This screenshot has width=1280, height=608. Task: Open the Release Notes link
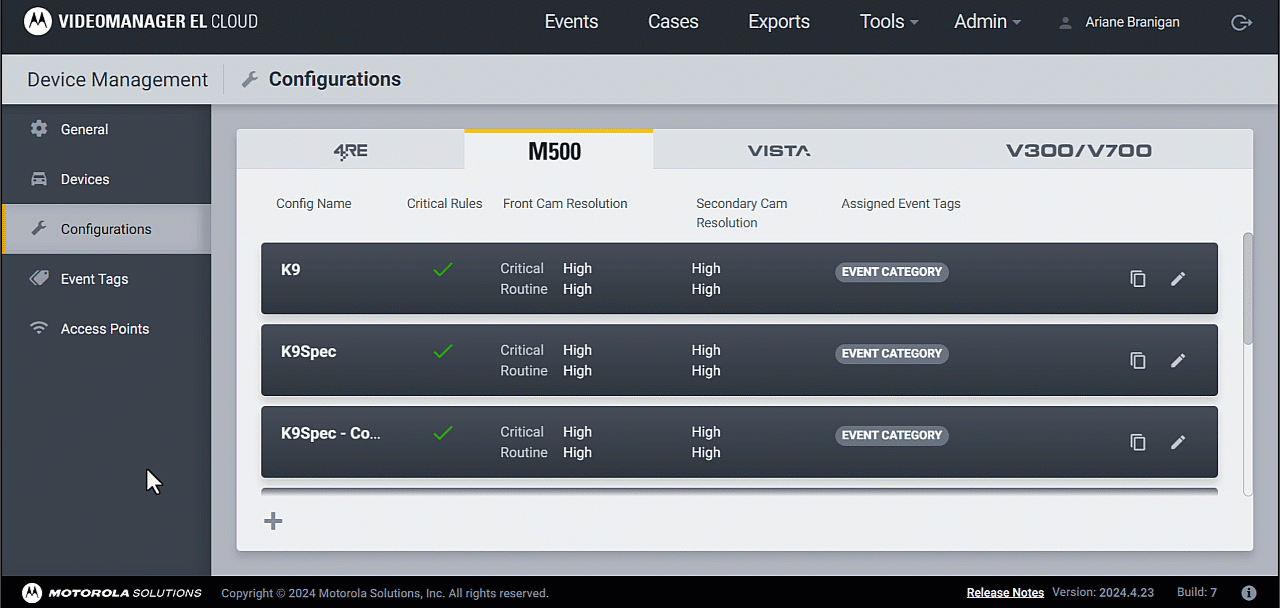(x=1005, y=593)
